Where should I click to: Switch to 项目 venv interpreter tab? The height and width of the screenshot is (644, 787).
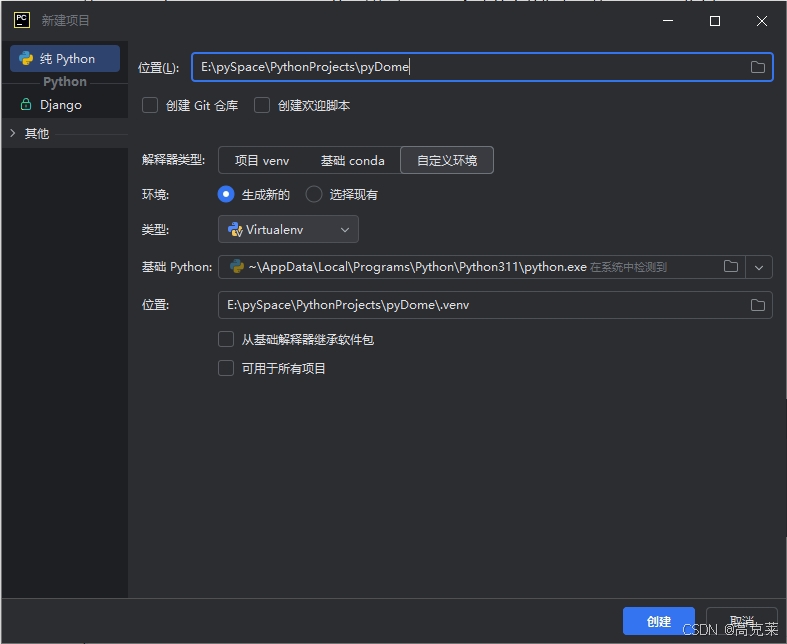point(262,161)
